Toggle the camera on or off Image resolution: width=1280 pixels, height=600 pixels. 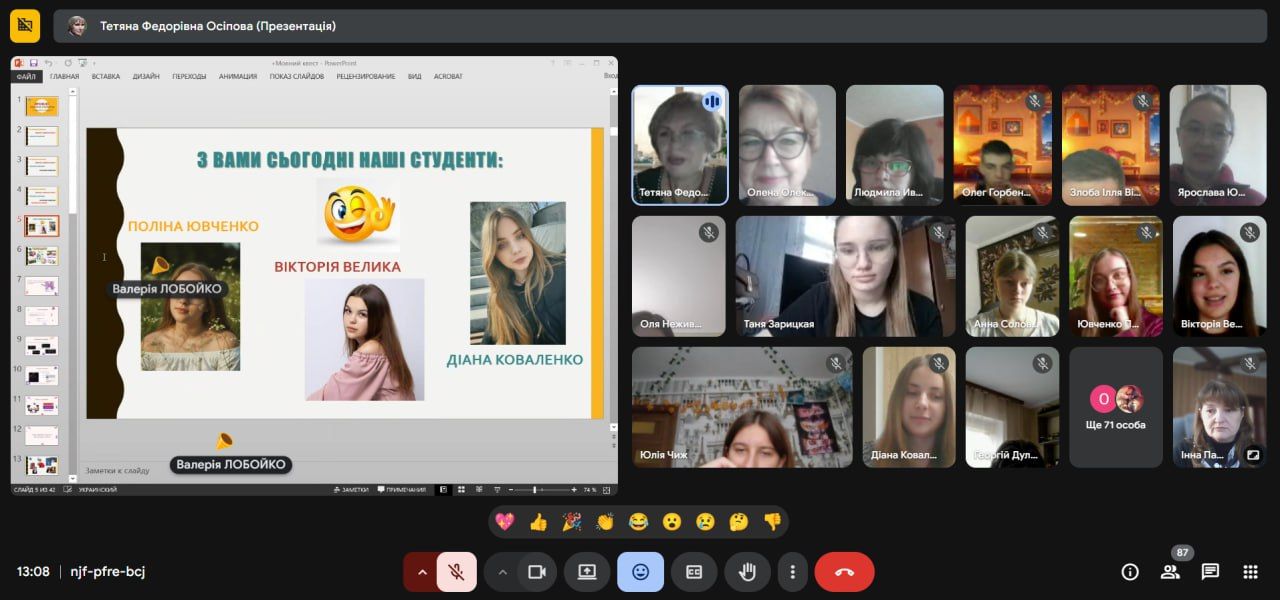[x=536, y=572]
